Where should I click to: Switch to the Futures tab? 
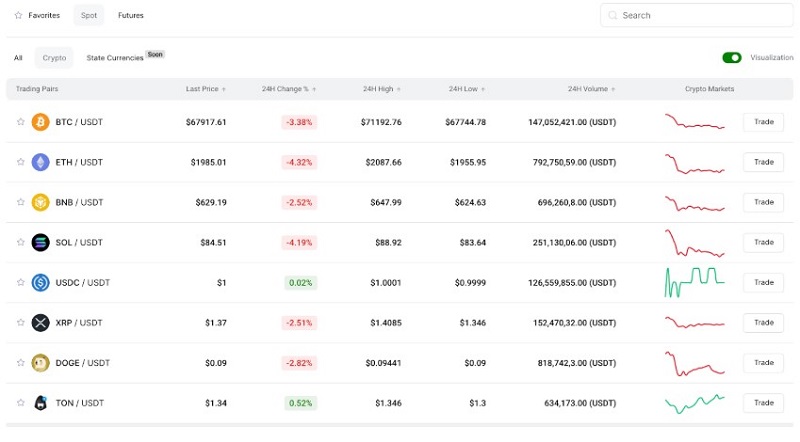(x=130, y=16)
